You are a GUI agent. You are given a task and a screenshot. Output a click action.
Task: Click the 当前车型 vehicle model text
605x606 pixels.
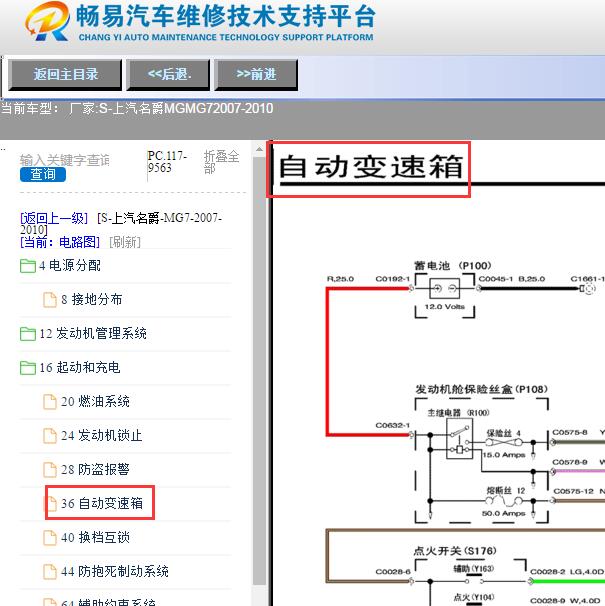click(x=137, y=109)
